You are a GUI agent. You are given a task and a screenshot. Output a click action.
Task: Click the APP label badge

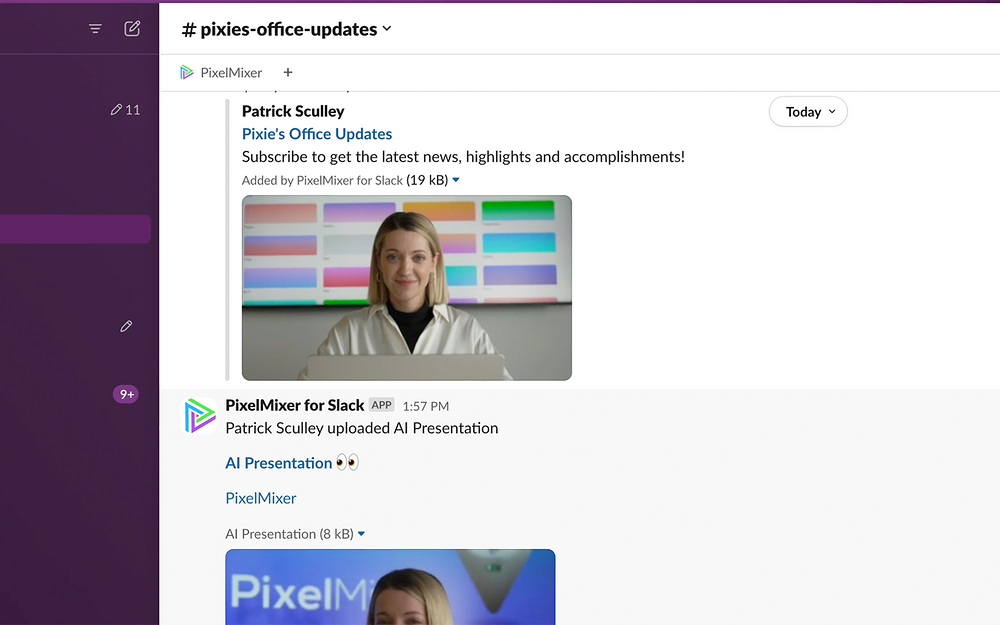[381, 405]
